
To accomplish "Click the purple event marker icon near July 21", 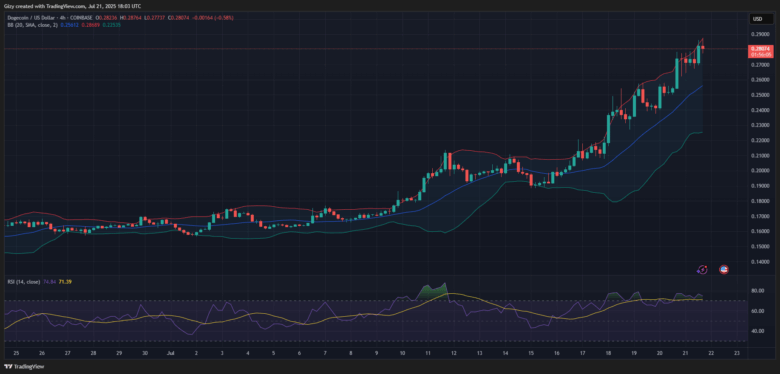I will tap(702, 270).
